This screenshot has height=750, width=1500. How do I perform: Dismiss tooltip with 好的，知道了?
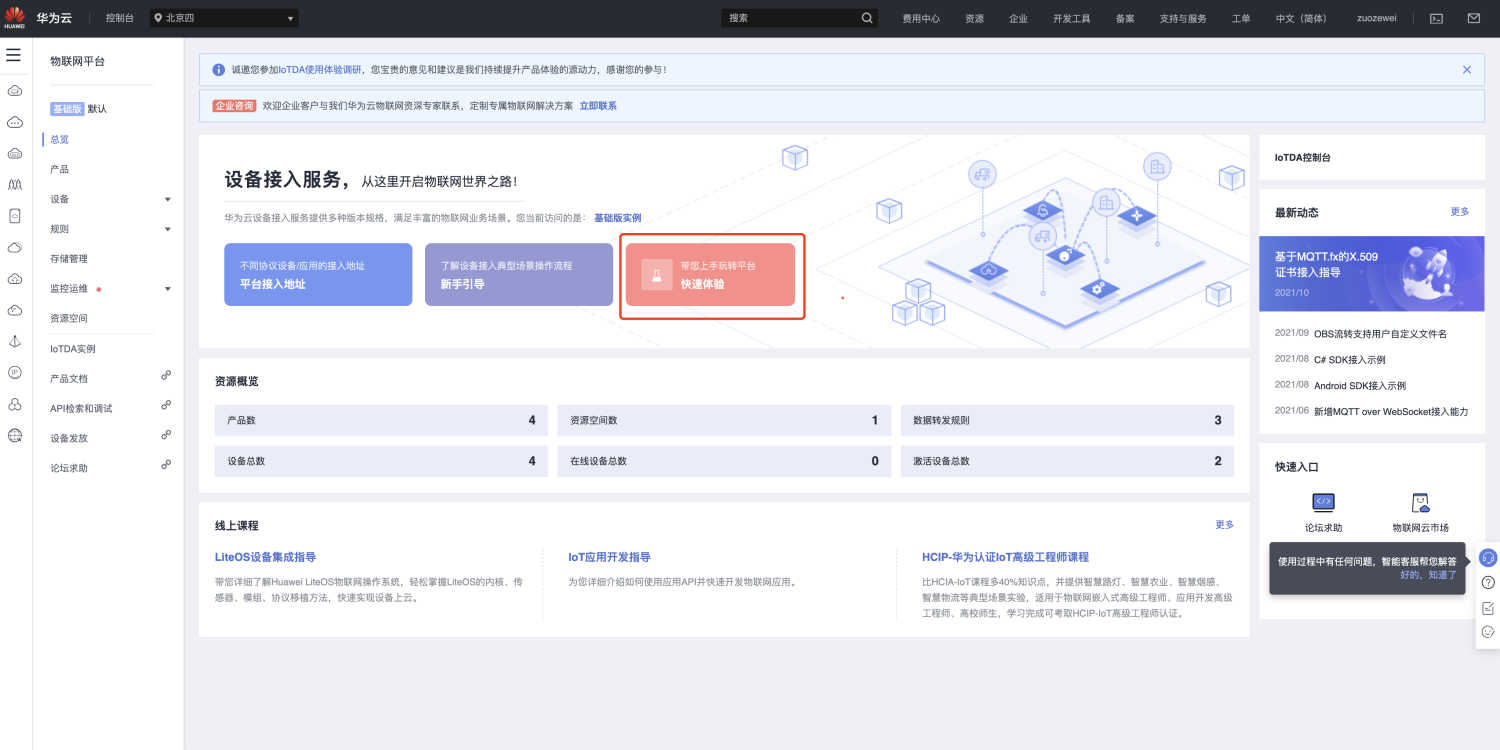(x=1428, y=575)
